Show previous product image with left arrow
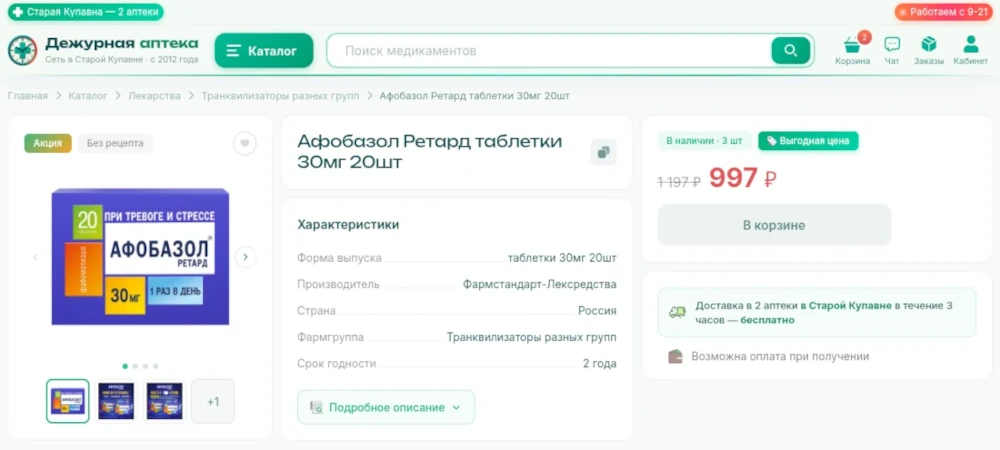The height and width of the screenshot is (450, 1000). [x=36, y=257]
